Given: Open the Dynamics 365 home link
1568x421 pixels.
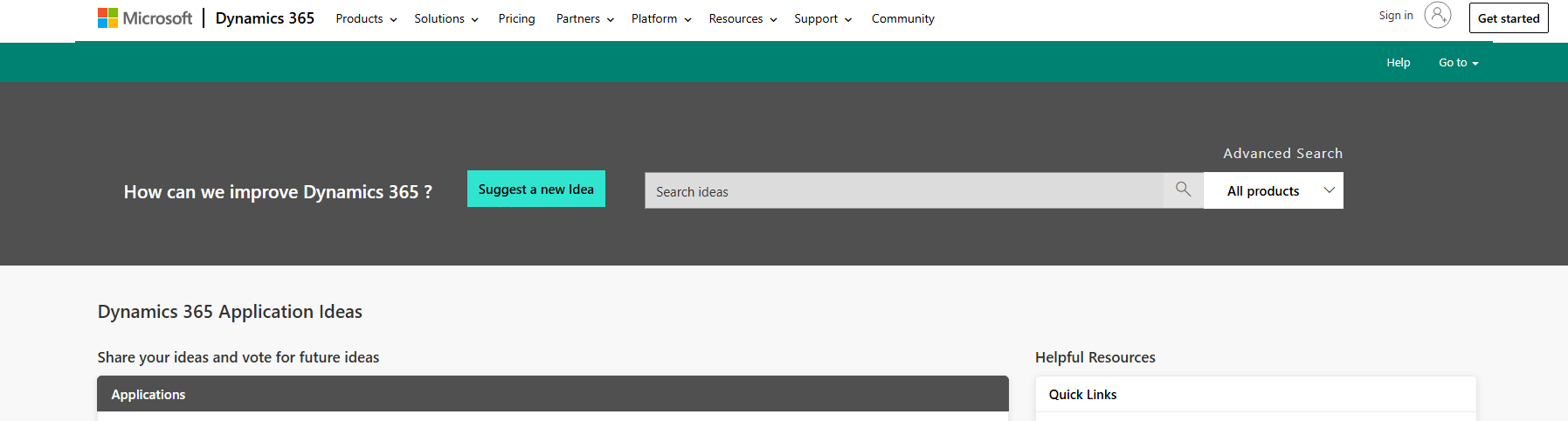Looking at the screenshot, I should coord(265,18).
